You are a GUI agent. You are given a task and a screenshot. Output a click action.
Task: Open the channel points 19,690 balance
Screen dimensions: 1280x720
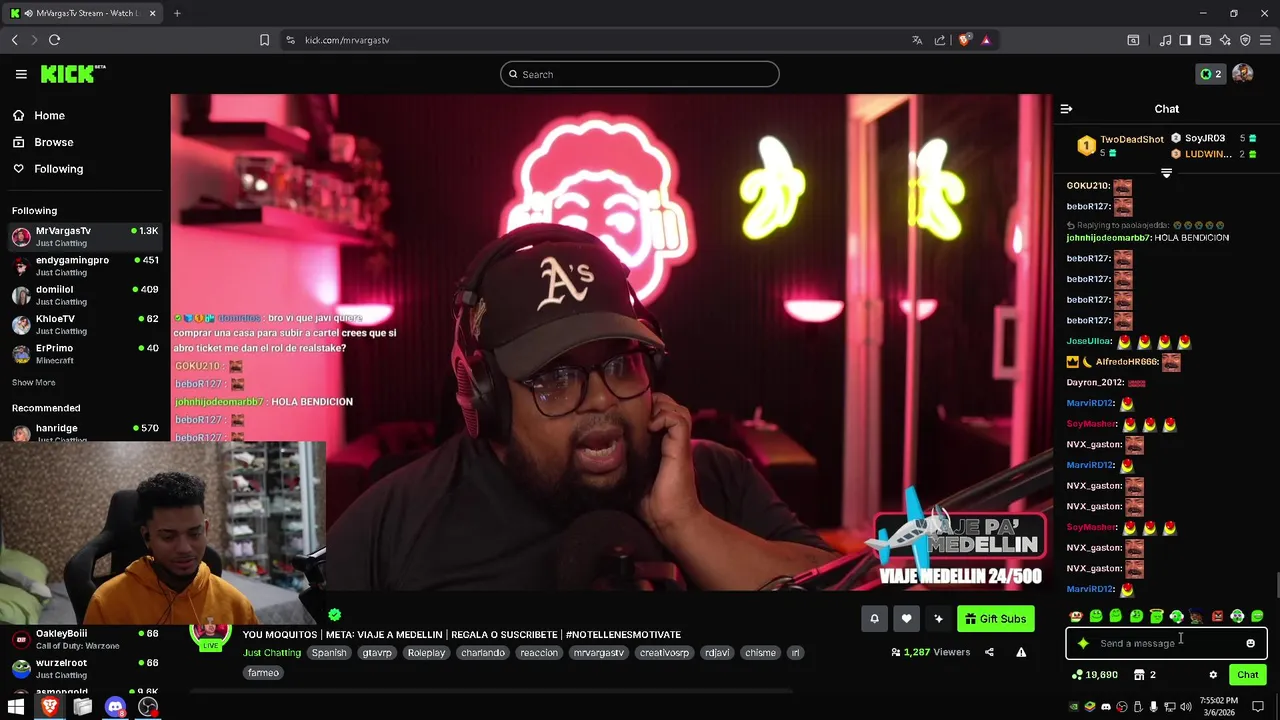point(1094,675)
